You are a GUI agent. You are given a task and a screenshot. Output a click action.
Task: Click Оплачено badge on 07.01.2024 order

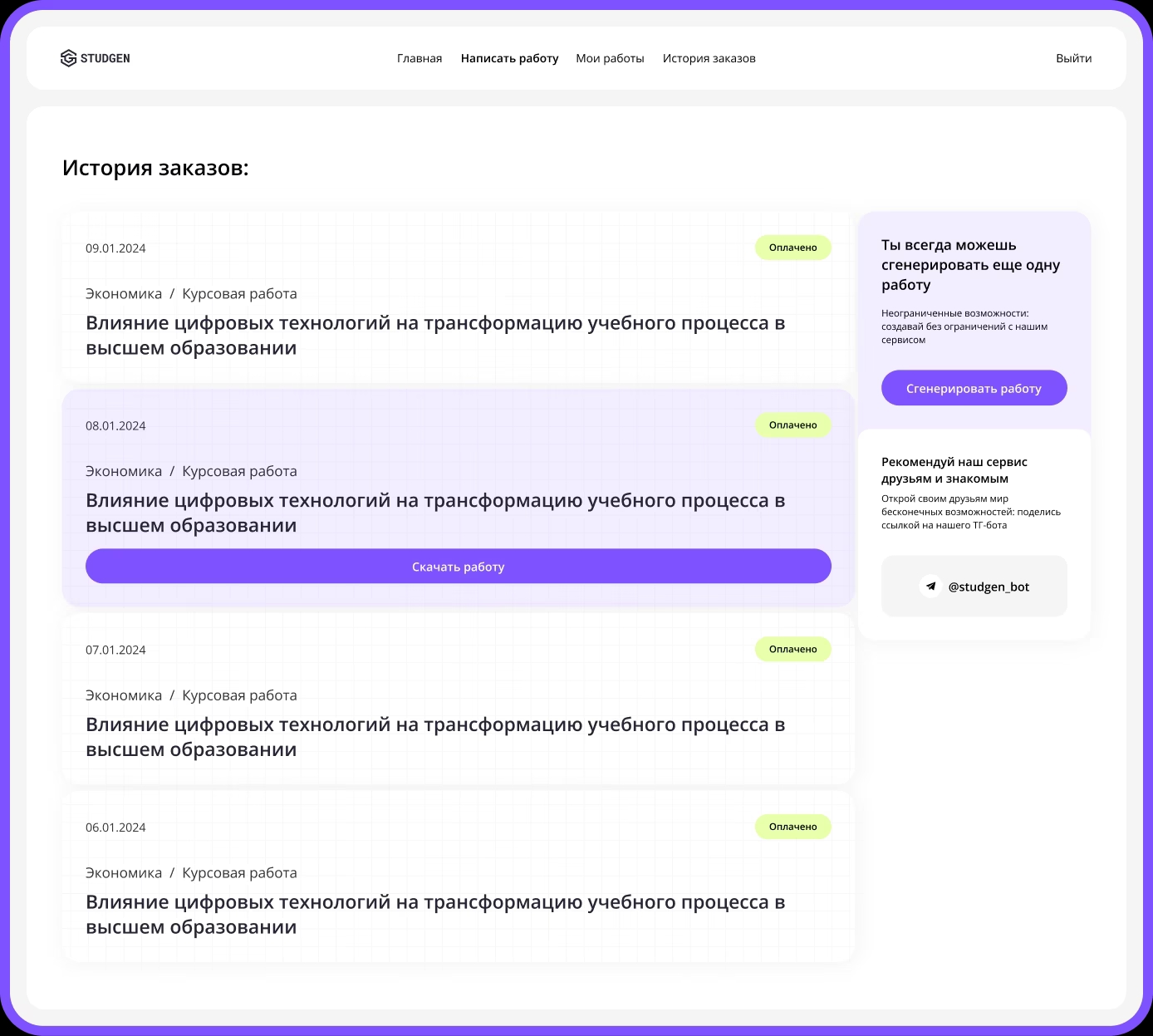tap(792, 650)
